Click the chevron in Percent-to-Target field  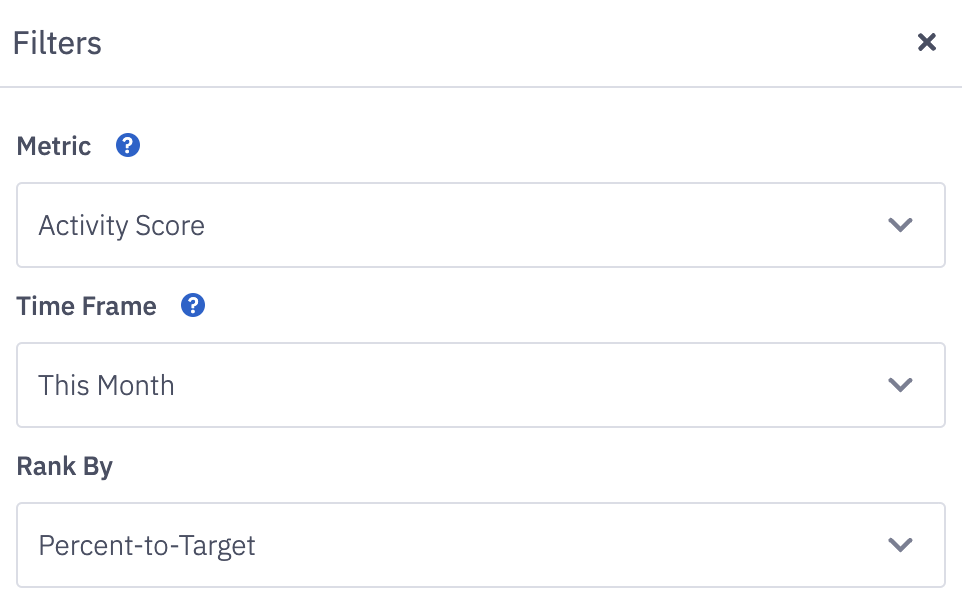[900, 545]
